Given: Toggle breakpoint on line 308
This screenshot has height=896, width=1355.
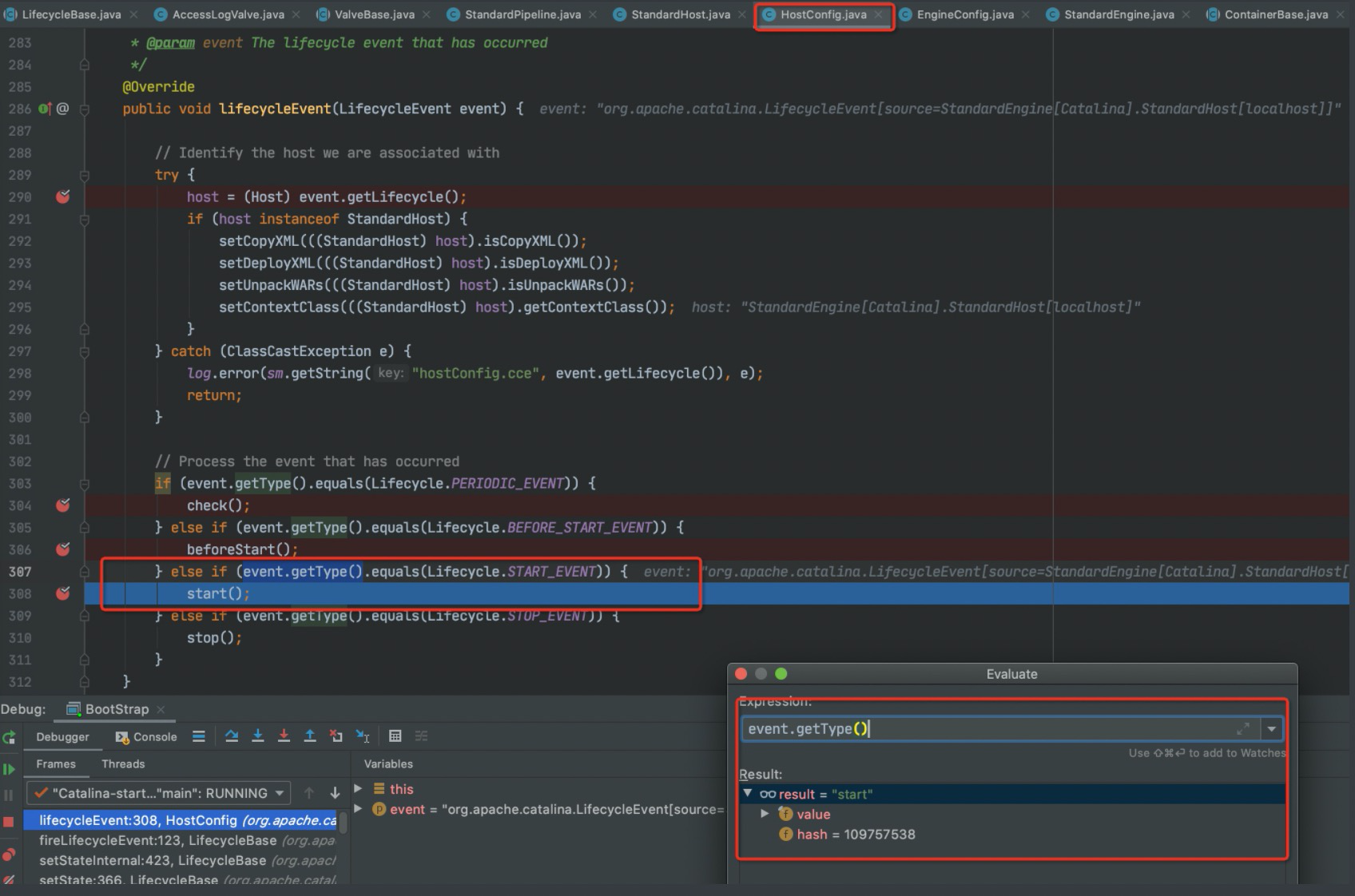Looking at the screenshot, I should 63,593.
